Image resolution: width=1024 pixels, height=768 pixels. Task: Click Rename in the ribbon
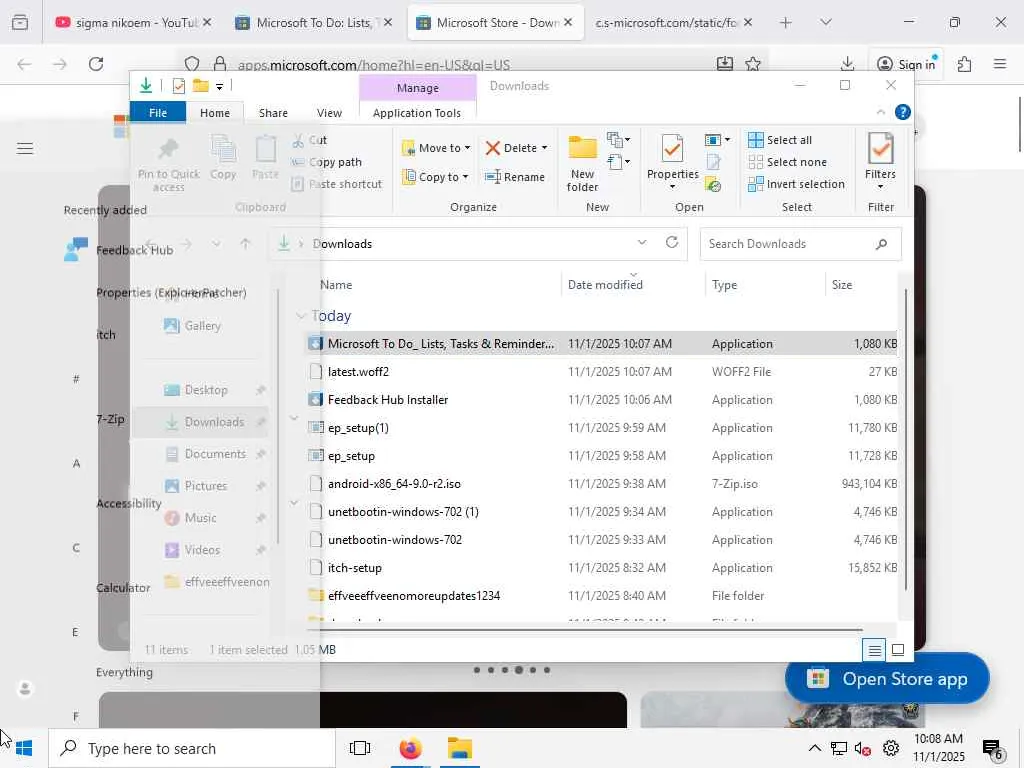pos(515,177)
